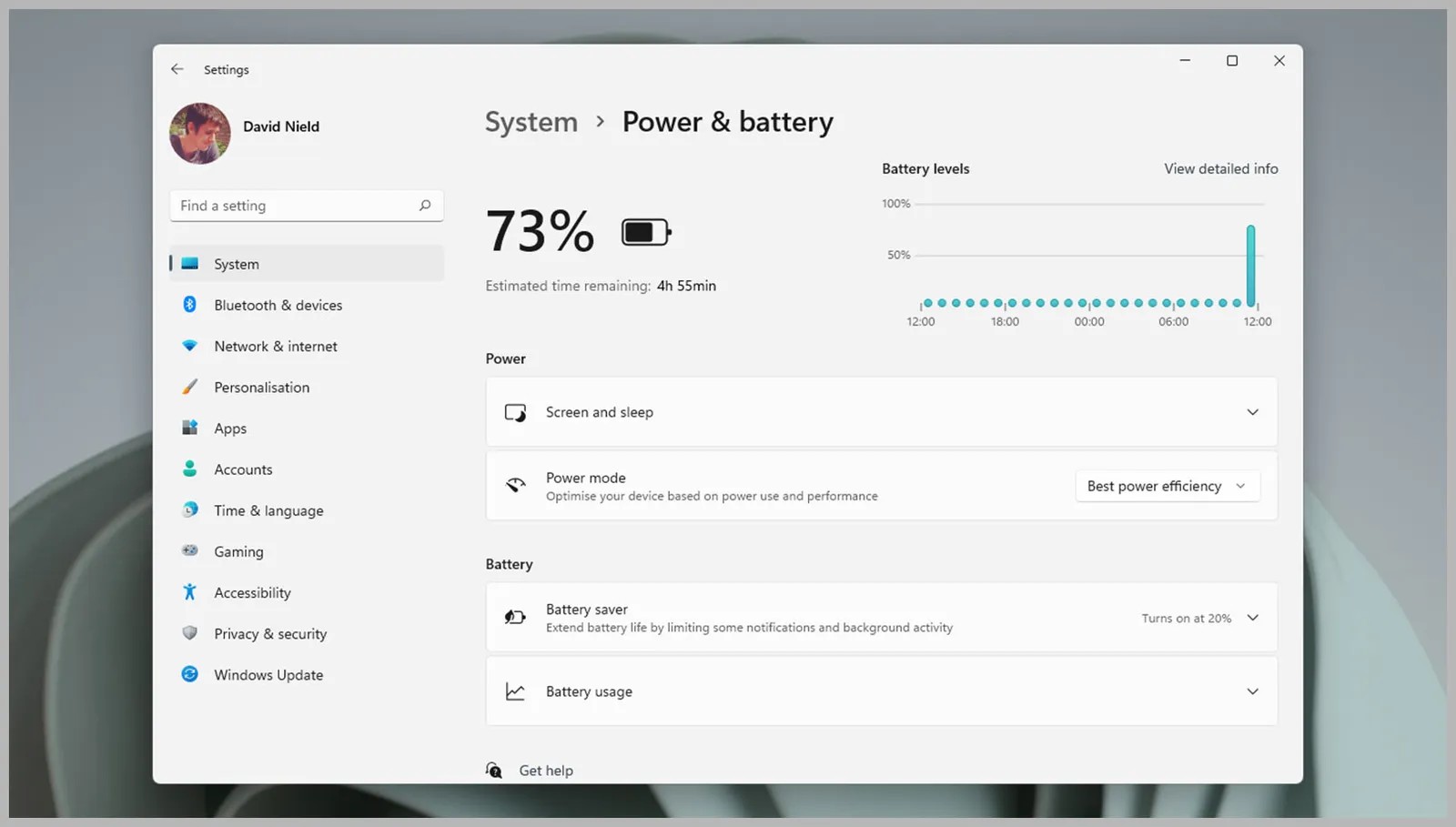Screen dimensions: 1456x827
Task: Expand the Battery saver options
Action: point(1252,618)
